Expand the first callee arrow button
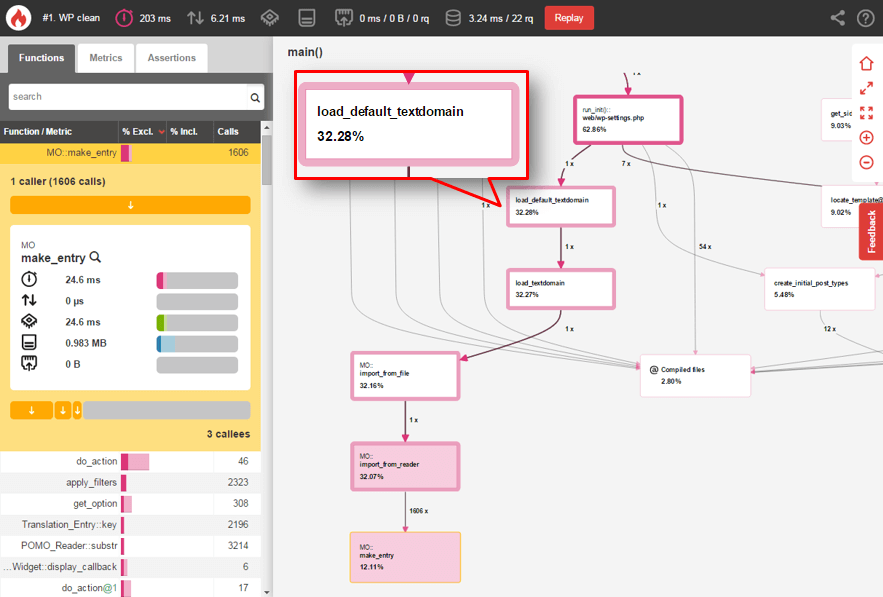 pyautogui.click(x=32, y=411)
